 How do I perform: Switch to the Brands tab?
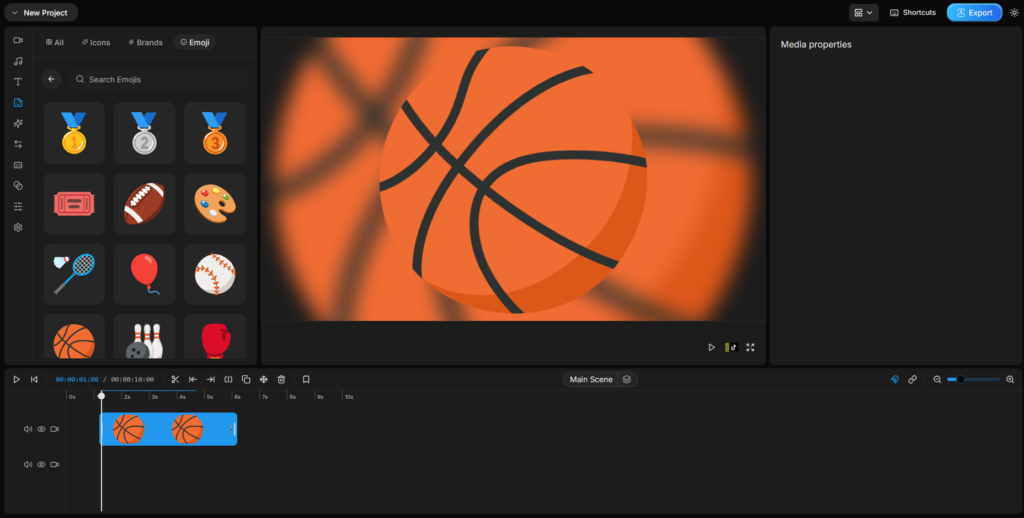(x=145, y=42)
